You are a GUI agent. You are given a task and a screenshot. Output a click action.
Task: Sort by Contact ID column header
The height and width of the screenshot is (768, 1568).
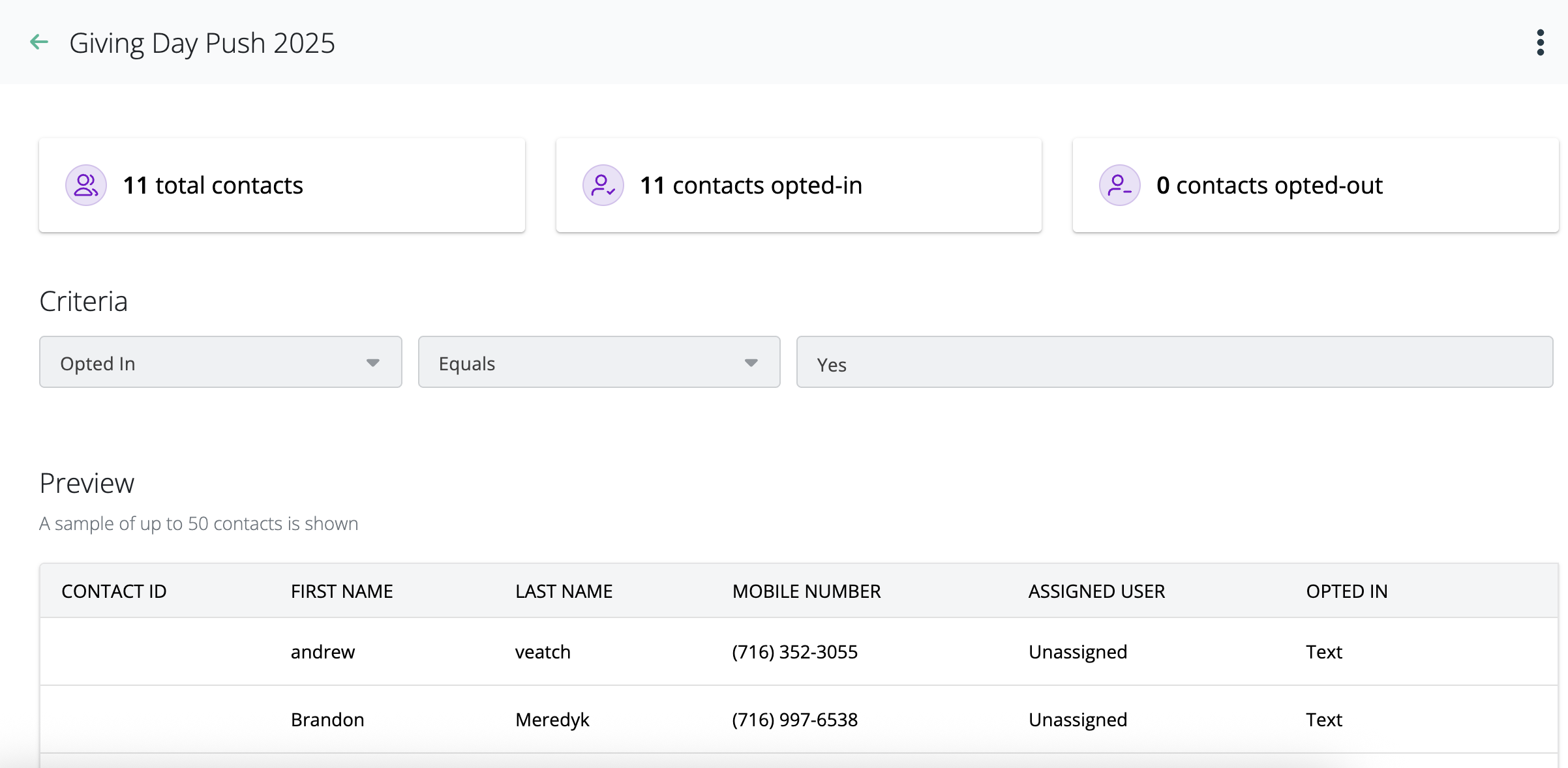pos(114,591)
